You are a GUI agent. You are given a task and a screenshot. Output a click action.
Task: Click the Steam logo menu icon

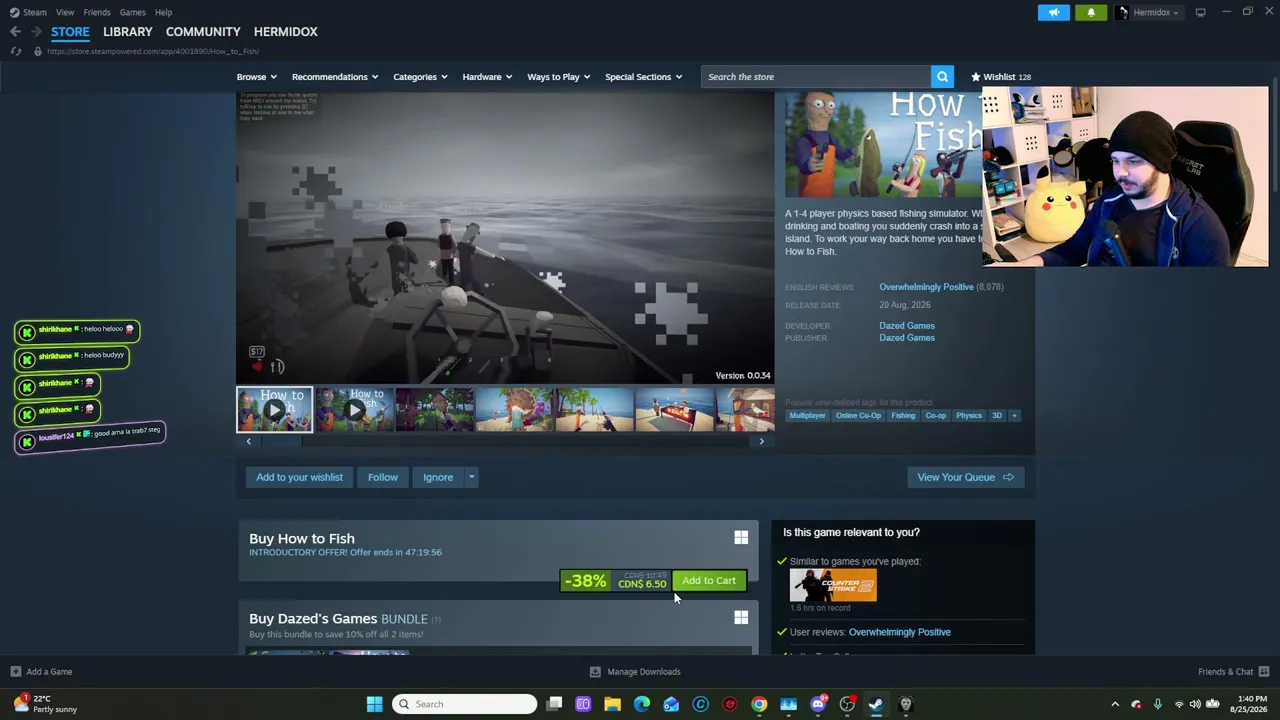click(15, 12)
